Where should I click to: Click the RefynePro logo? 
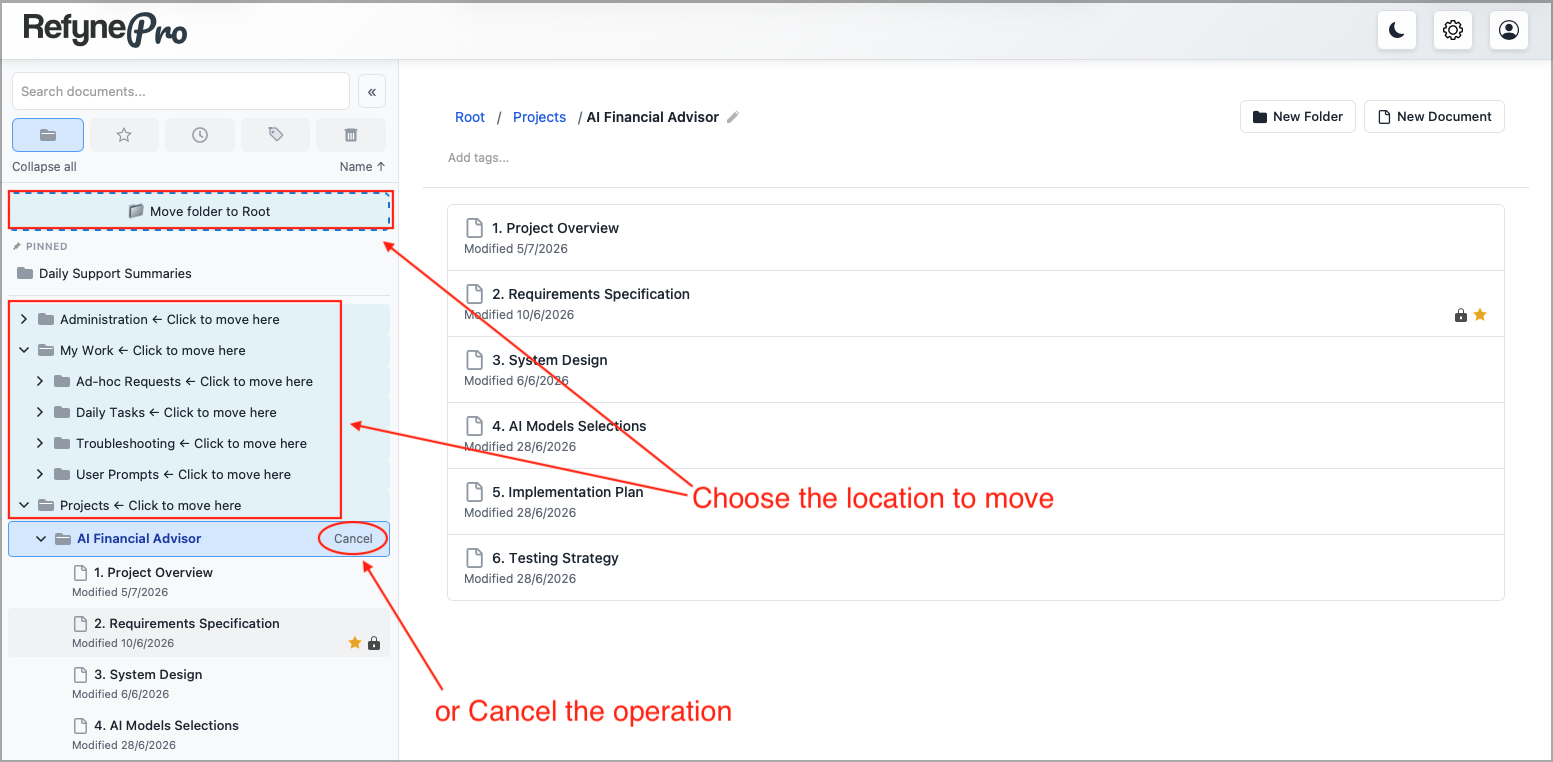click(105, 29)
